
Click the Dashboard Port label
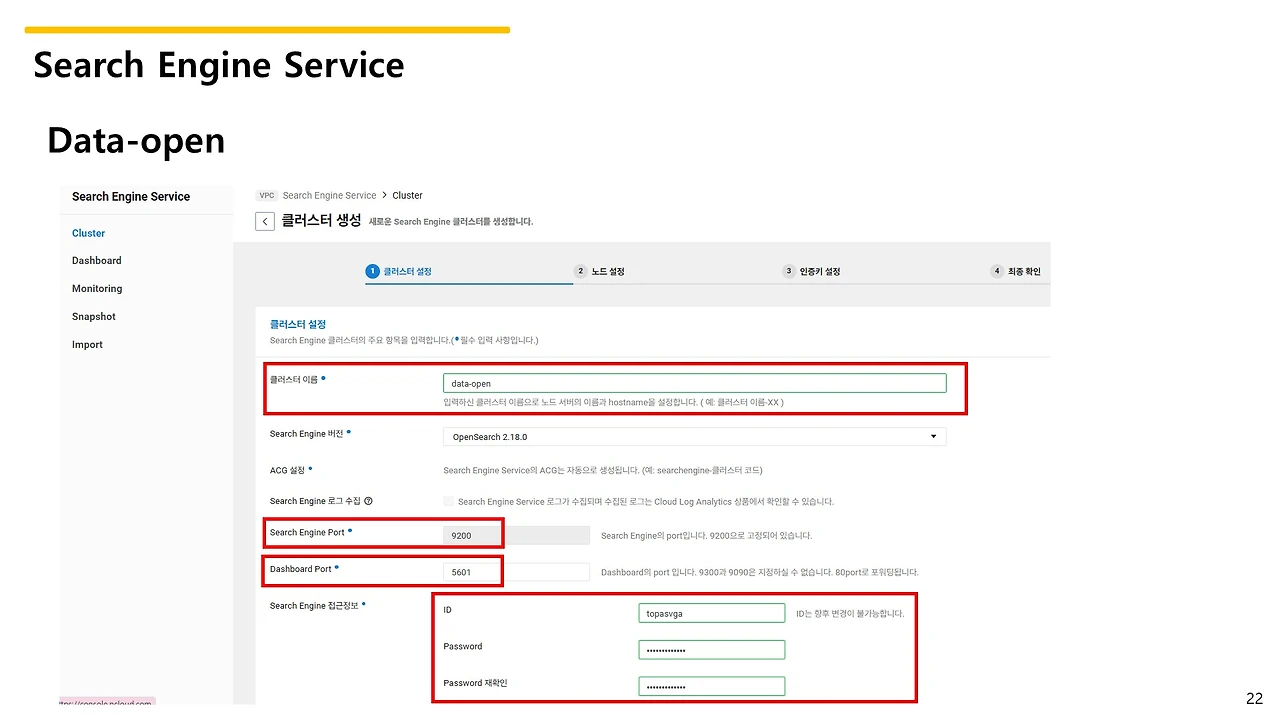(301, 569)
